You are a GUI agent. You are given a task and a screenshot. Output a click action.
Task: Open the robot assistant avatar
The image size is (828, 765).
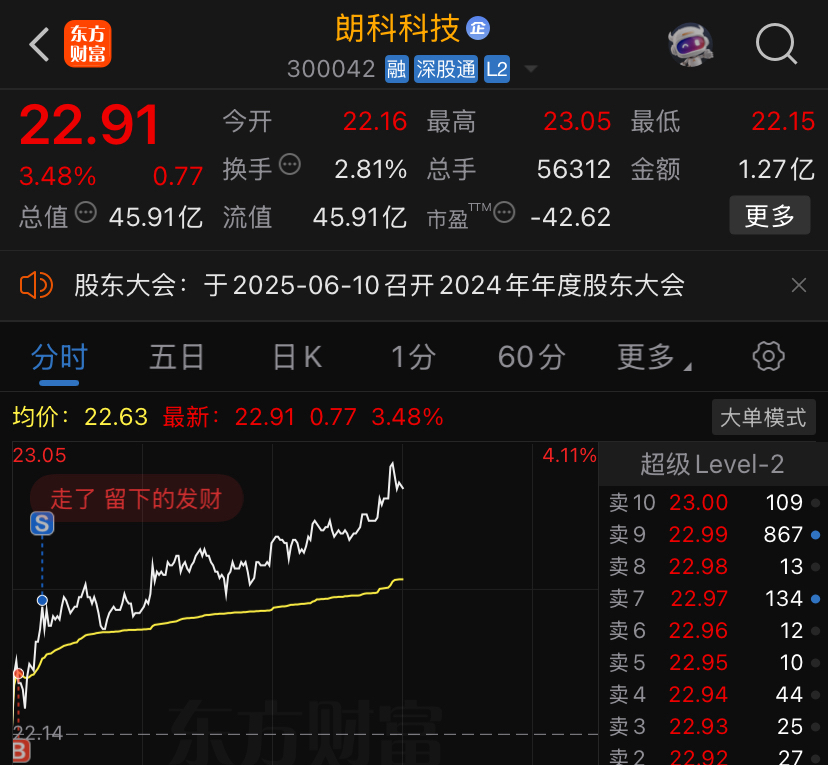[690, 44]
